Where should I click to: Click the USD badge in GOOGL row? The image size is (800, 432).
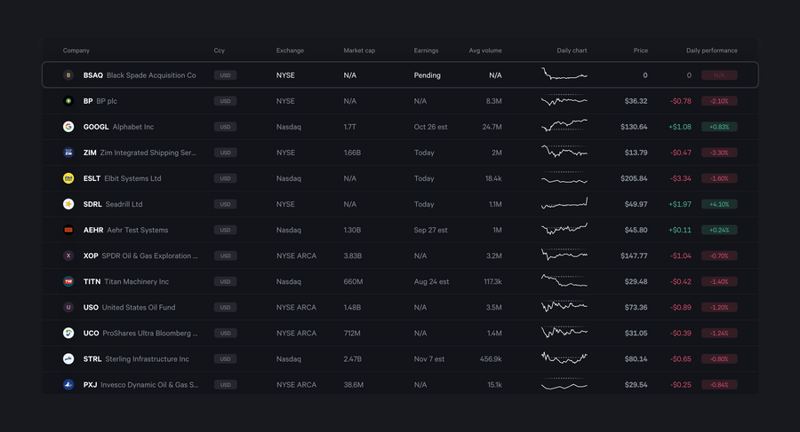pos(225,126)
